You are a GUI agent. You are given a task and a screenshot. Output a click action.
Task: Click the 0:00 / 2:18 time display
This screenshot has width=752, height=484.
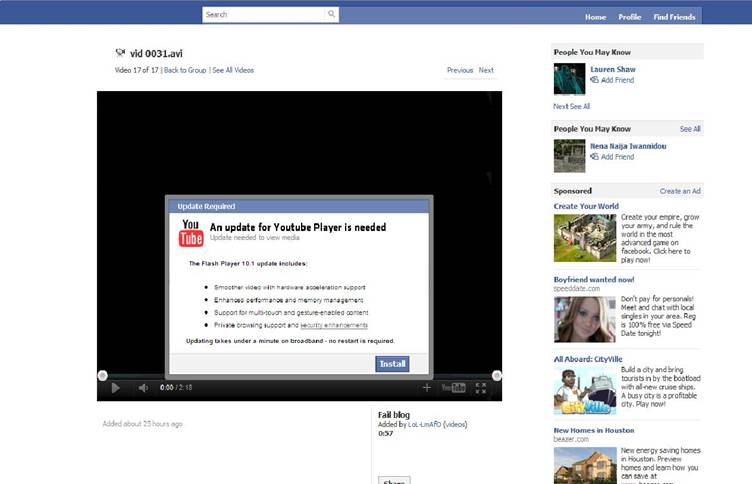click(176, 388)
